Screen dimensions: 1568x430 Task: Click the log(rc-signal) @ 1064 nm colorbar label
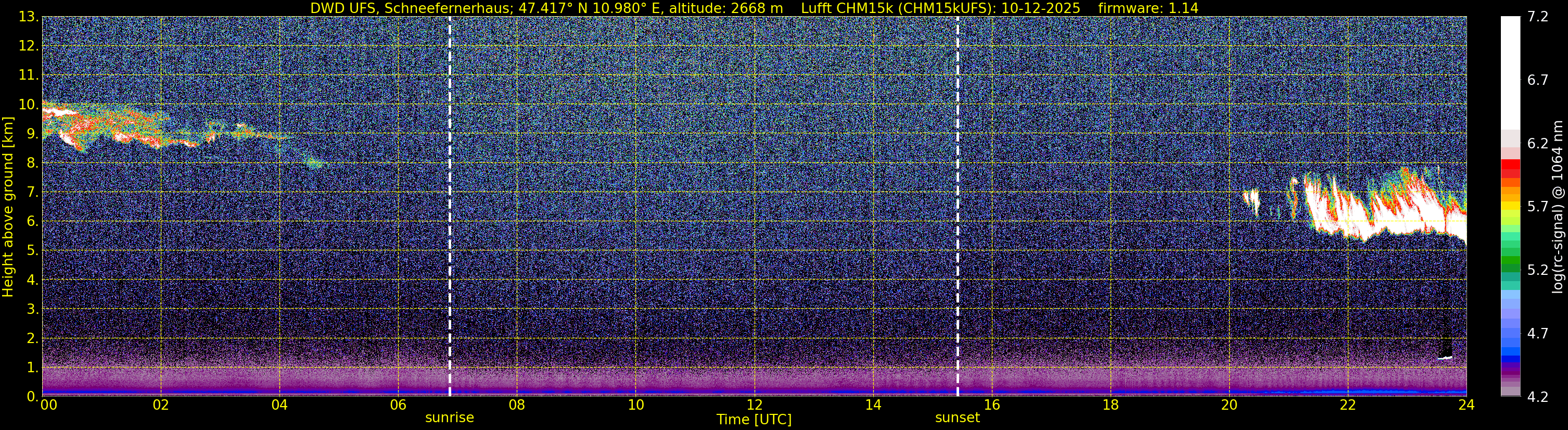[x=1559, y=207]
